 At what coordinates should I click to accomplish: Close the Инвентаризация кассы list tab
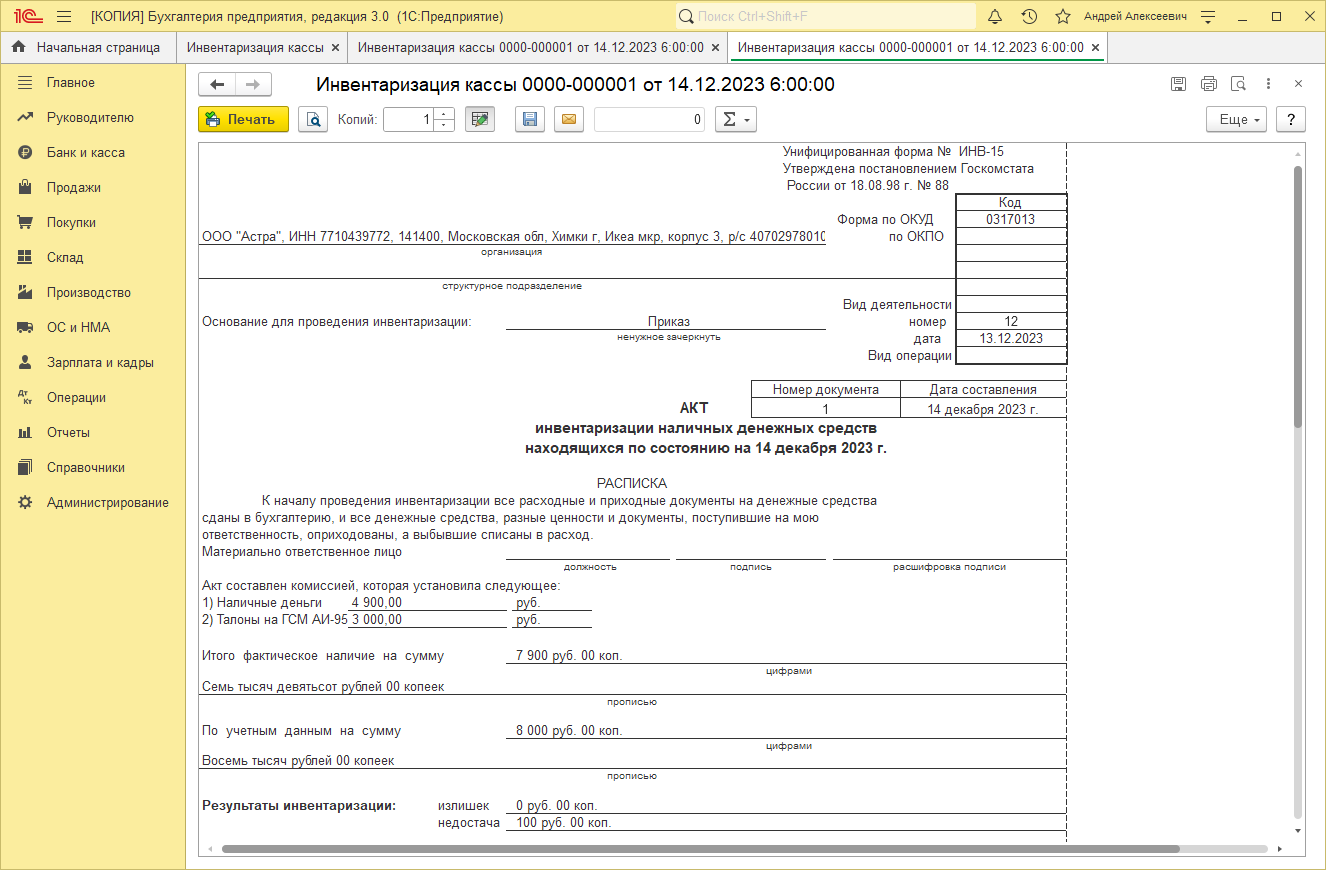coord(335,47)
